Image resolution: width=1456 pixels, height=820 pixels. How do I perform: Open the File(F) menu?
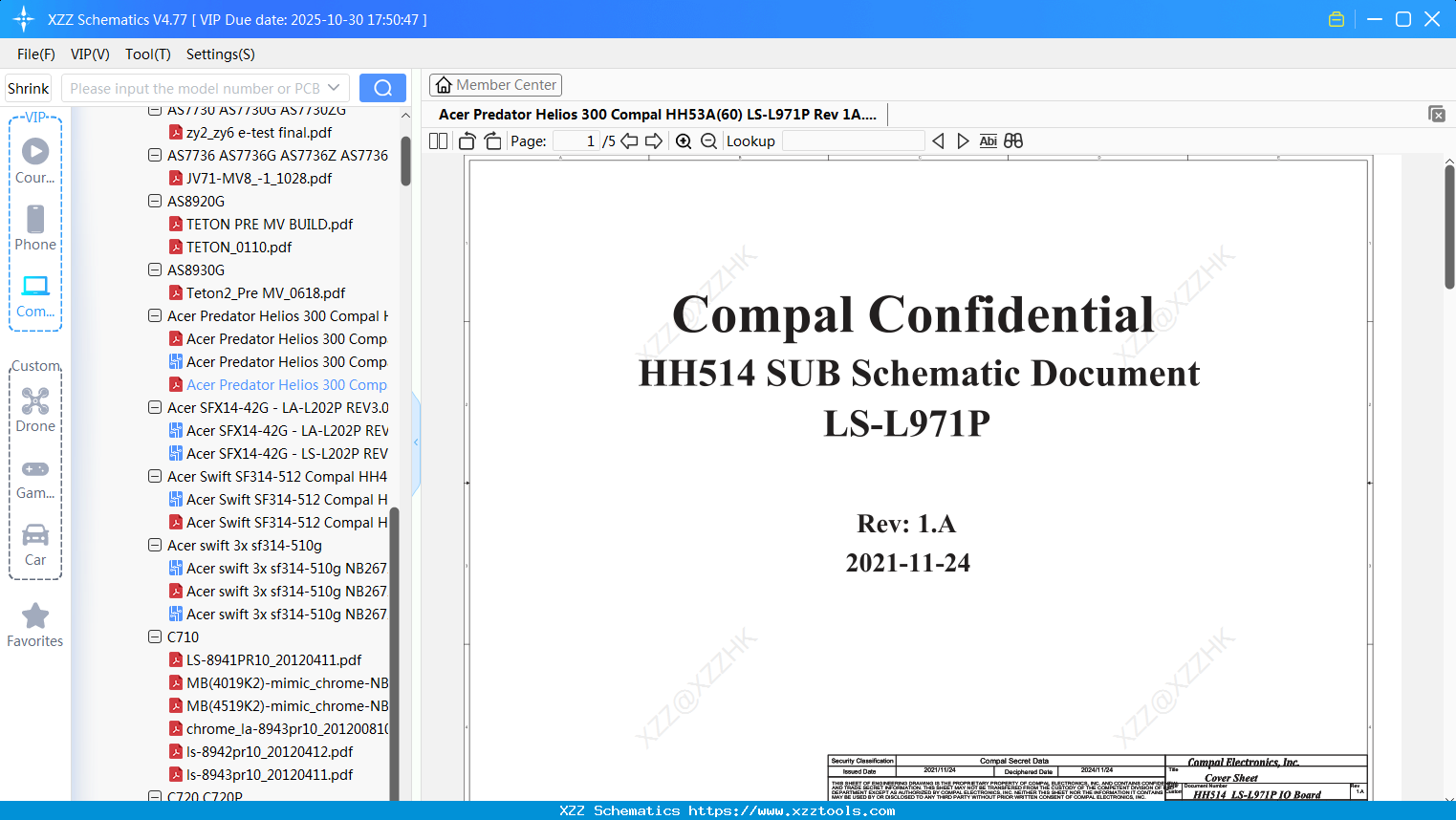[x=36, y=54]
